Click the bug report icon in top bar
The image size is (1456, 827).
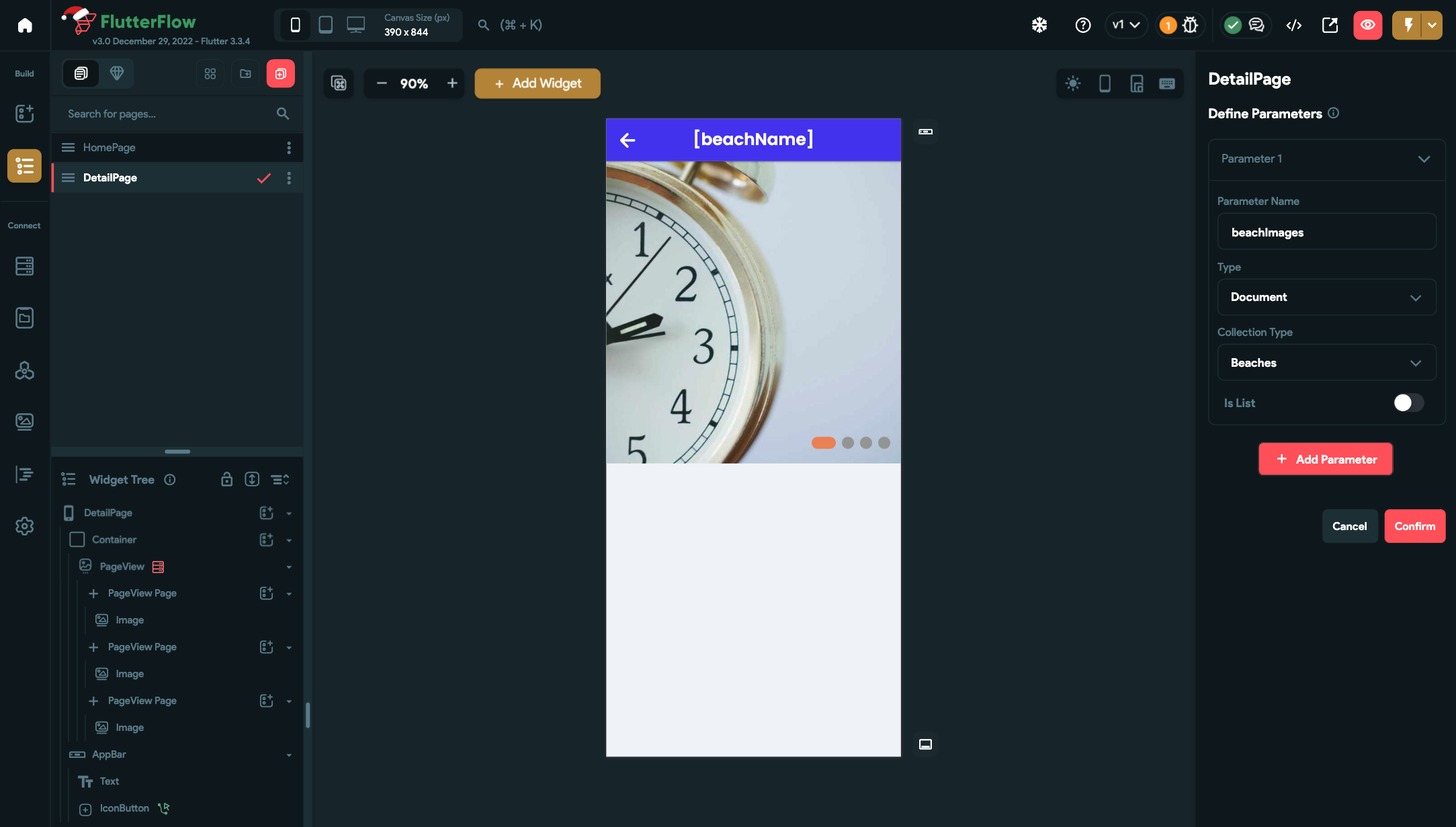[1190, 25]
